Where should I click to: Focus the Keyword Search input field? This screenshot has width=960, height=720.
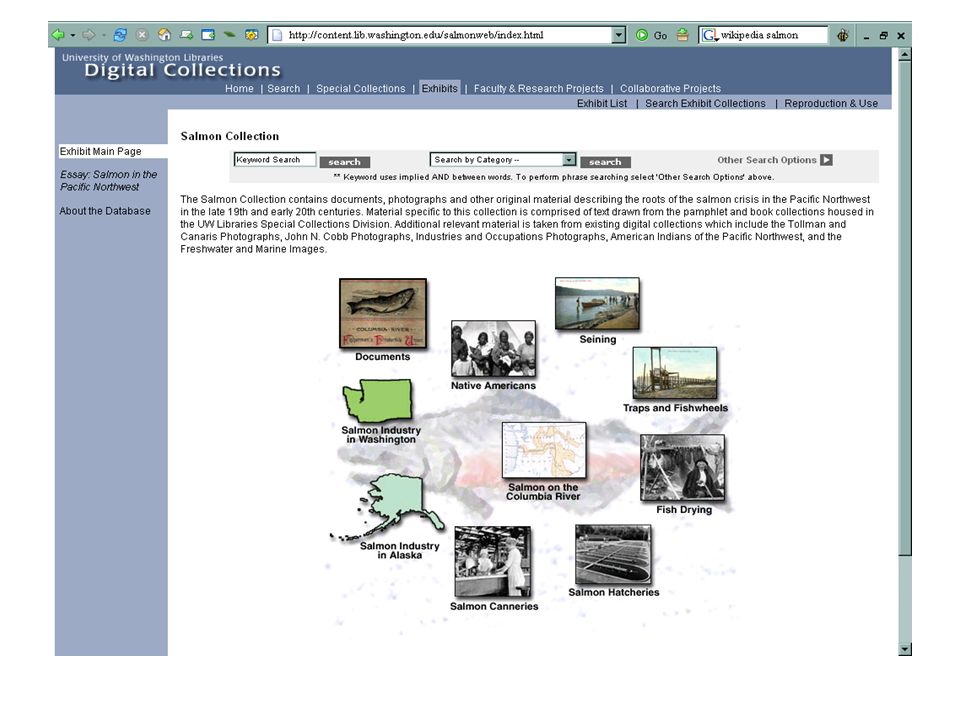pos(275,160)
